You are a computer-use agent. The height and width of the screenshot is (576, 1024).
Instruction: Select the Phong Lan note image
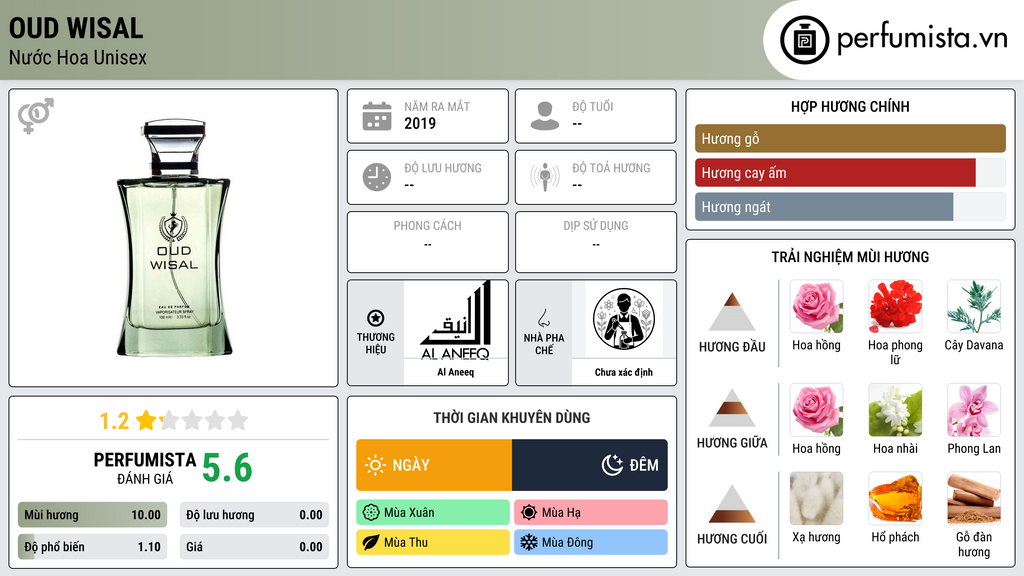coord(974,410)
